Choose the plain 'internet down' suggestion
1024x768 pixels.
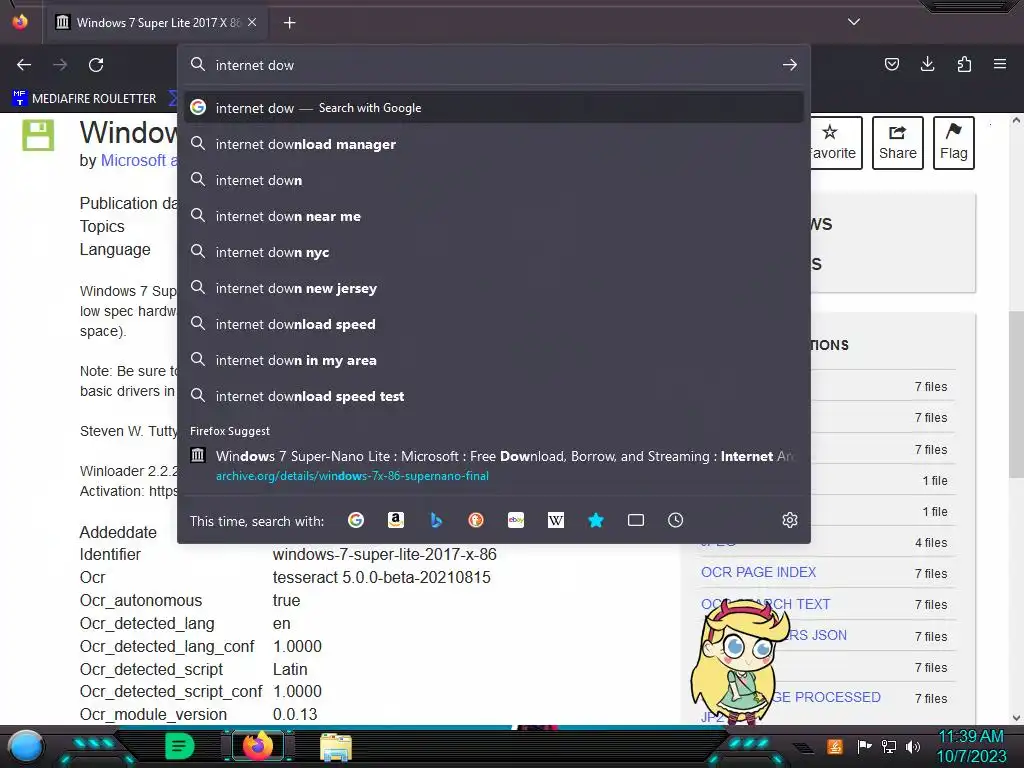coord(494,180)
